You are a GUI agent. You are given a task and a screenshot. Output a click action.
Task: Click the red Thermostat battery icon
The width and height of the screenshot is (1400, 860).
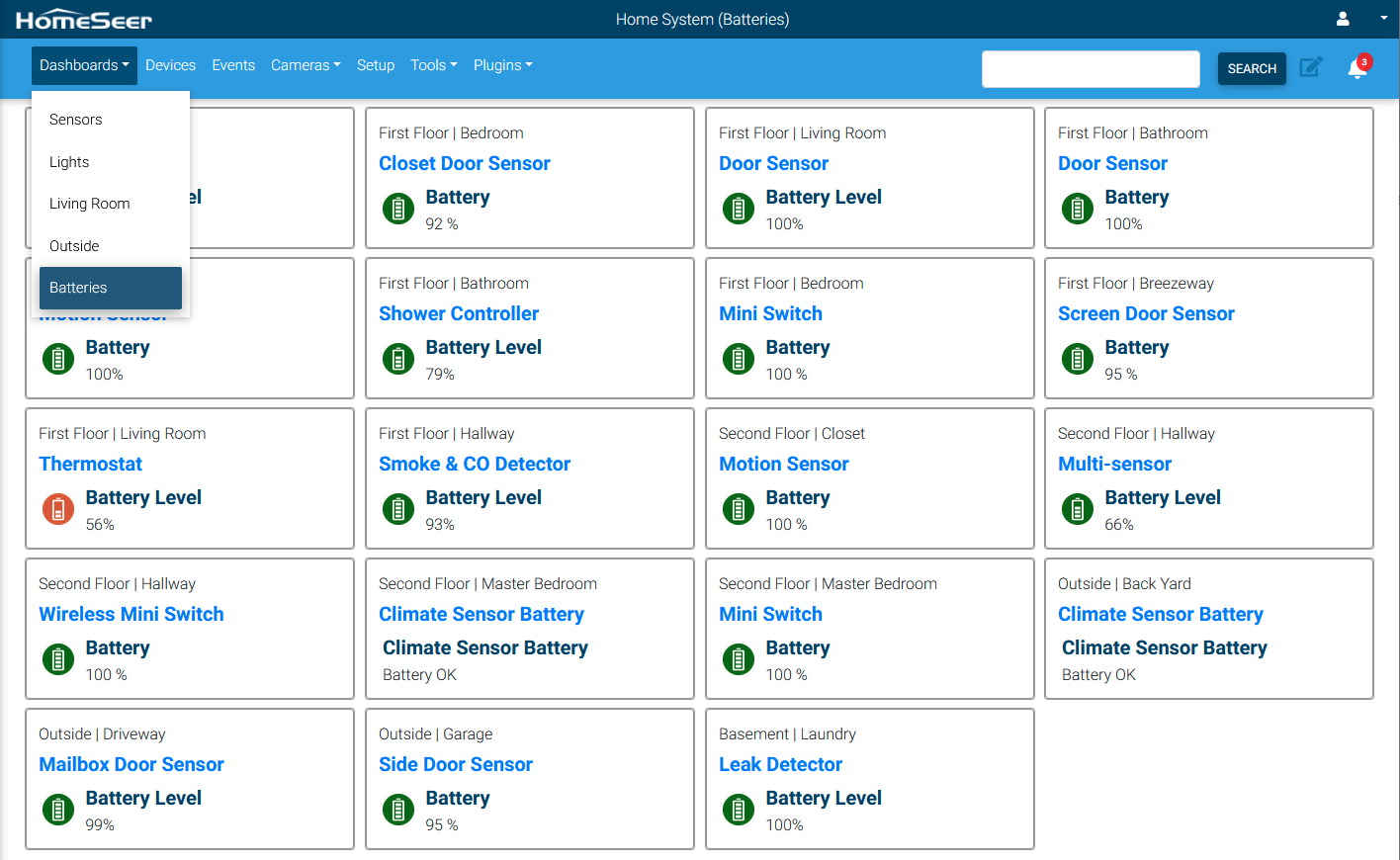[58, 509]
